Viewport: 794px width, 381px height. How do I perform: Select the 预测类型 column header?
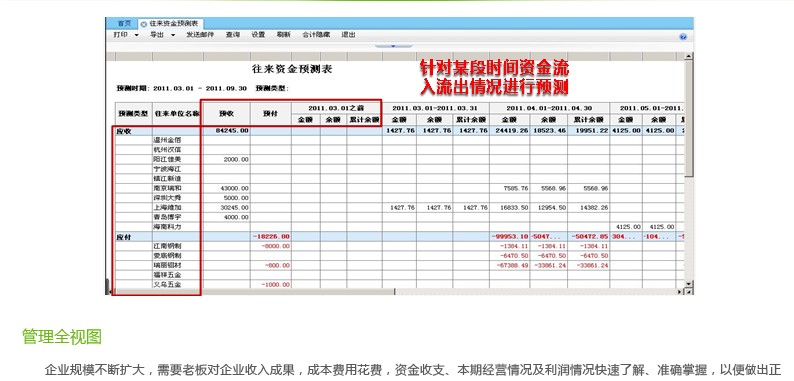pyautogui.click(x=133, y=114)
